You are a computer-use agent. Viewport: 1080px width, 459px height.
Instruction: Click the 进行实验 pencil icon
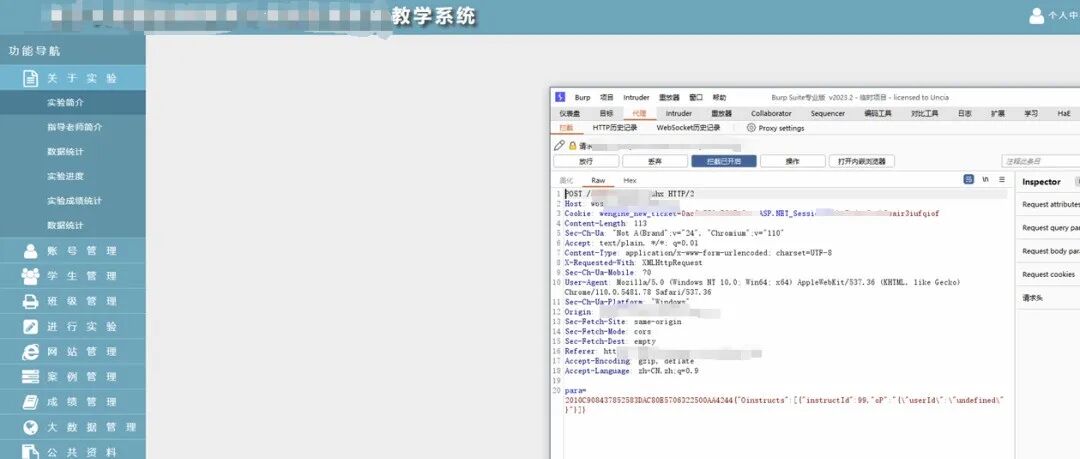pos(30,327)
